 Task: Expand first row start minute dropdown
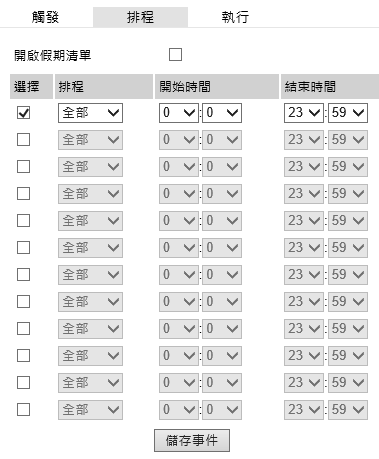point(222,113)
